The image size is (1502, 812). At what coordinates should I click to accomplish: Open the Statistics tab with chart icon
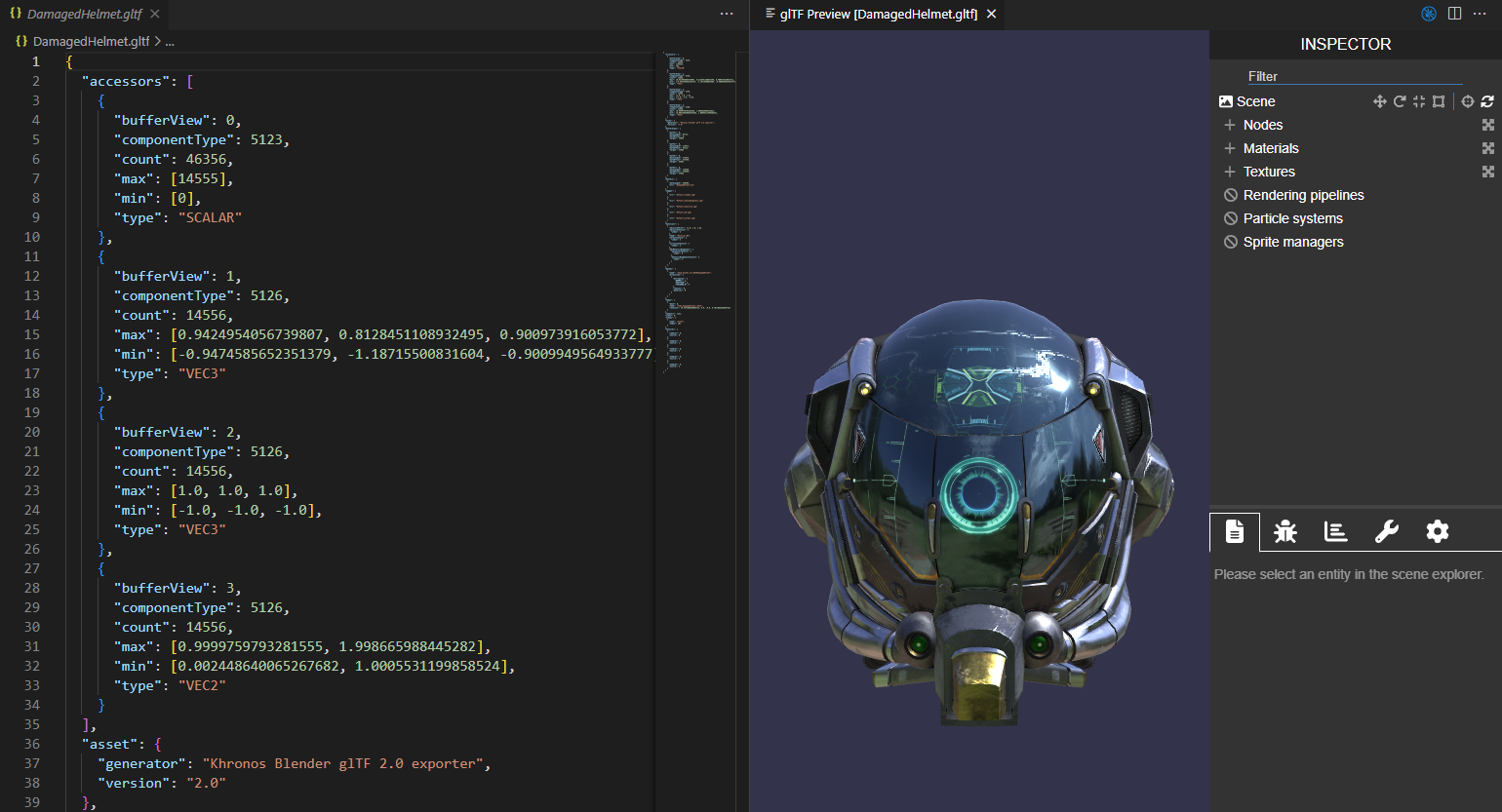tap(1336, 531)
